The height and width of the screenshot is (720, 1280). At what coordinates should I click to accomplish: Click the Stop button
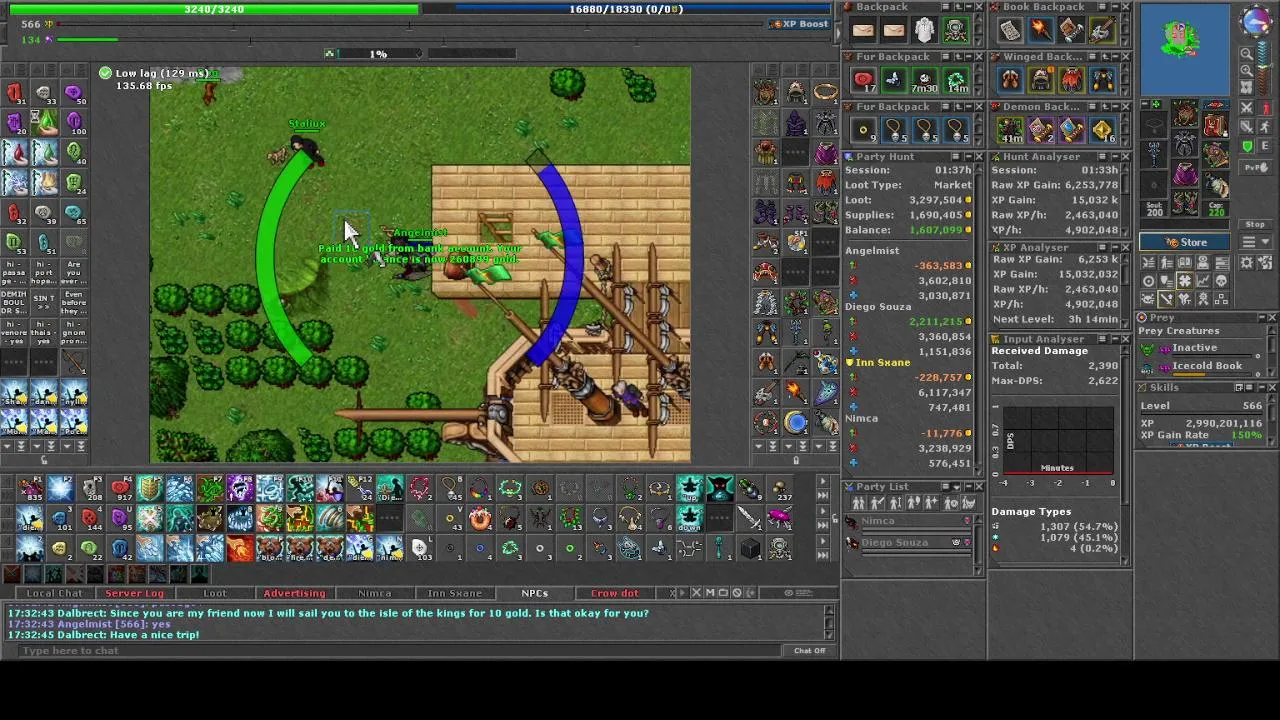[x=1255, y=224]
